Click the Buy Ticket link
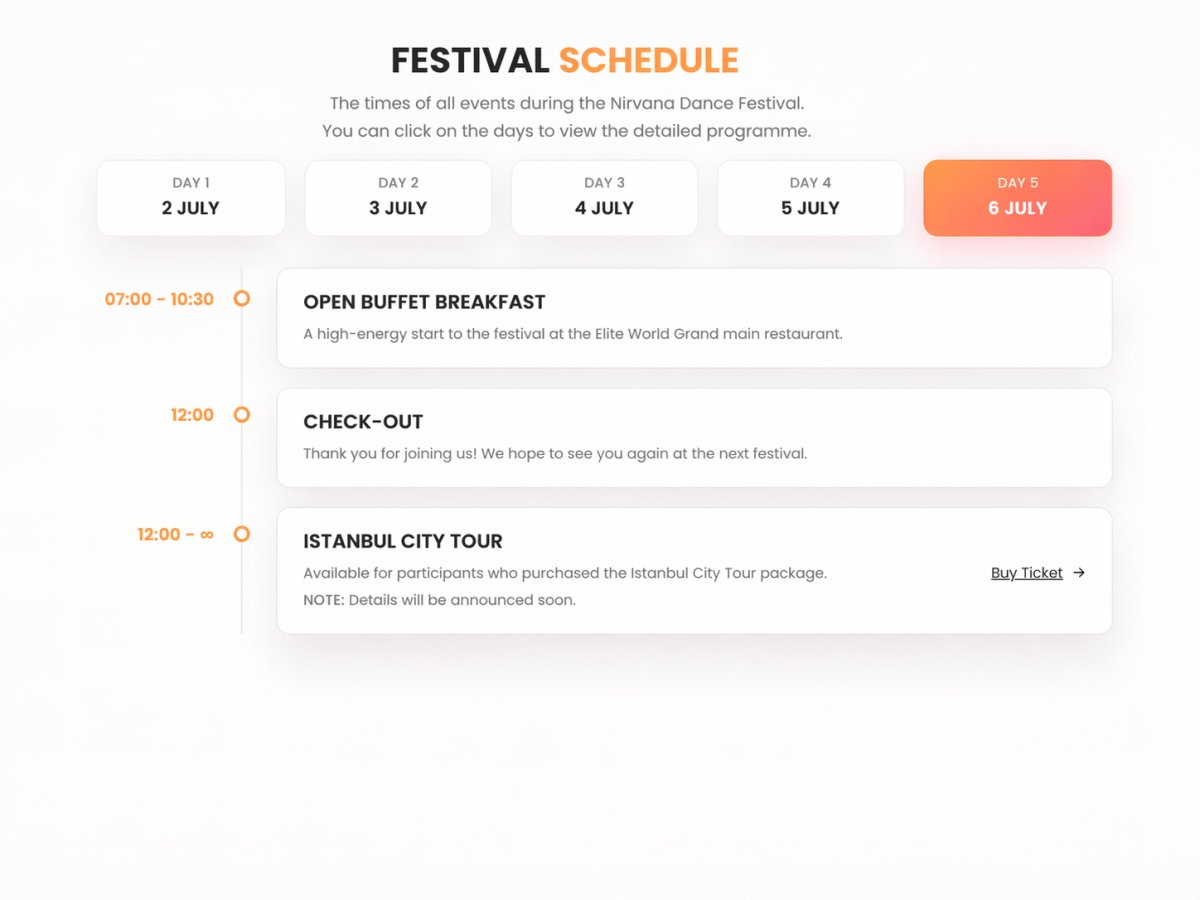This screenshot has height=900, width=1200. pyautogui.click(x=1026, y=573)
